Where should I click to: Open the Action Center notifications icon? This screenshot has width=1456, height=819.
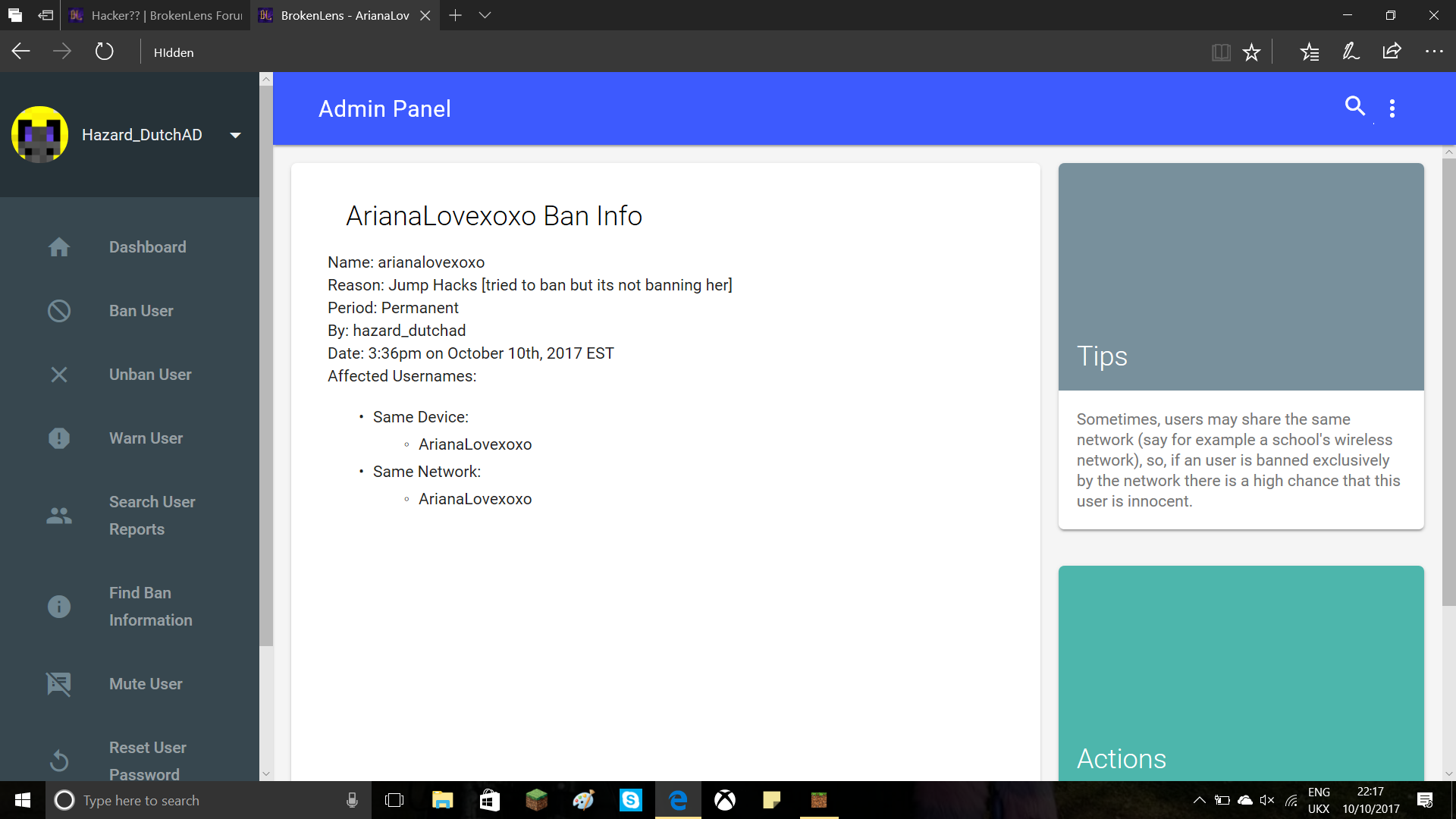(1425, 800)
